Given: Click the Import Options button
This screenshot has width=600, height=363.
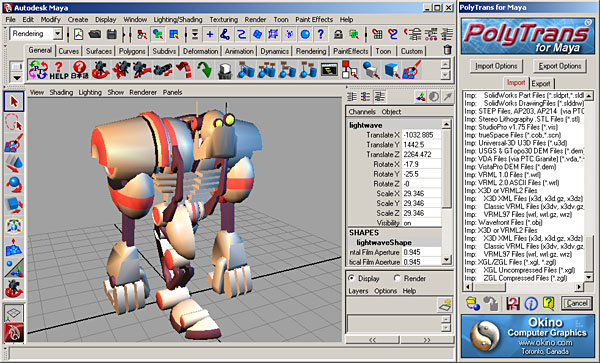Looking at the screenshot, I should tap(496, 66).
